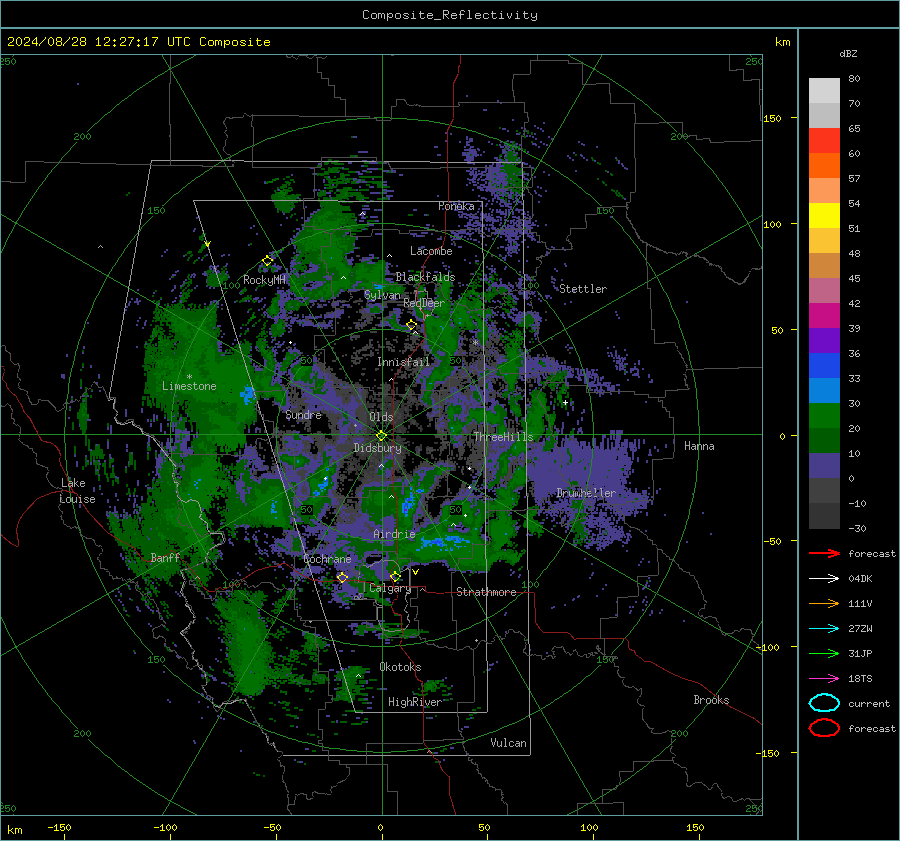900x841 pixels.
Task: Click the bright orange 57-60 dBZ swatch
Action: pos(824,166)
